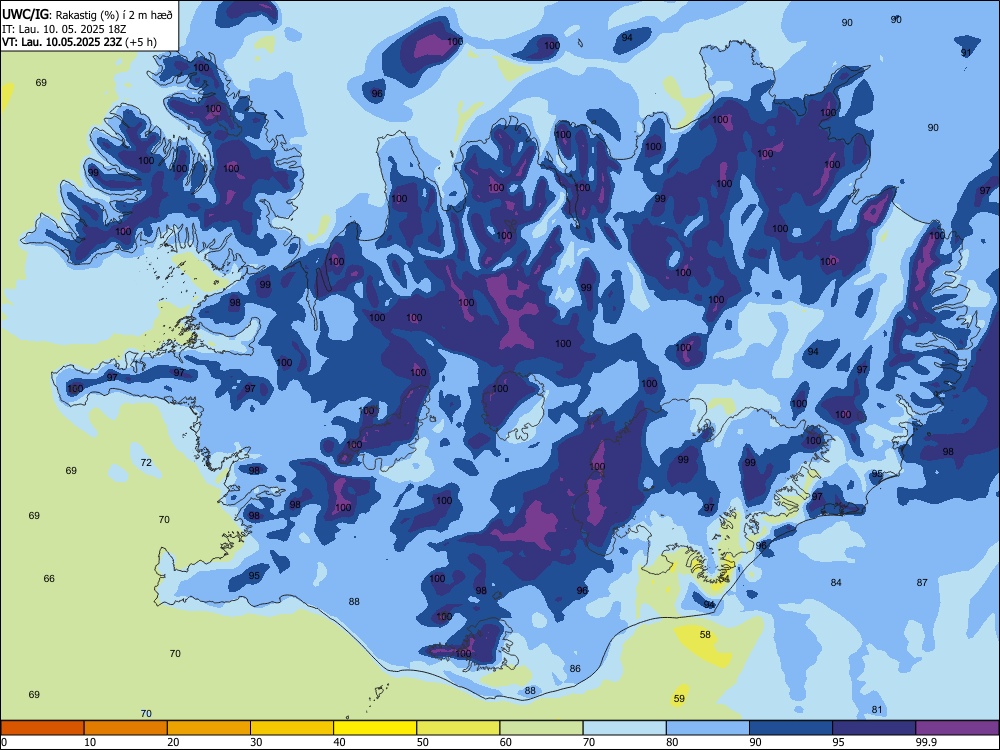Click the legend tick label 99.9

pos(925,742)
